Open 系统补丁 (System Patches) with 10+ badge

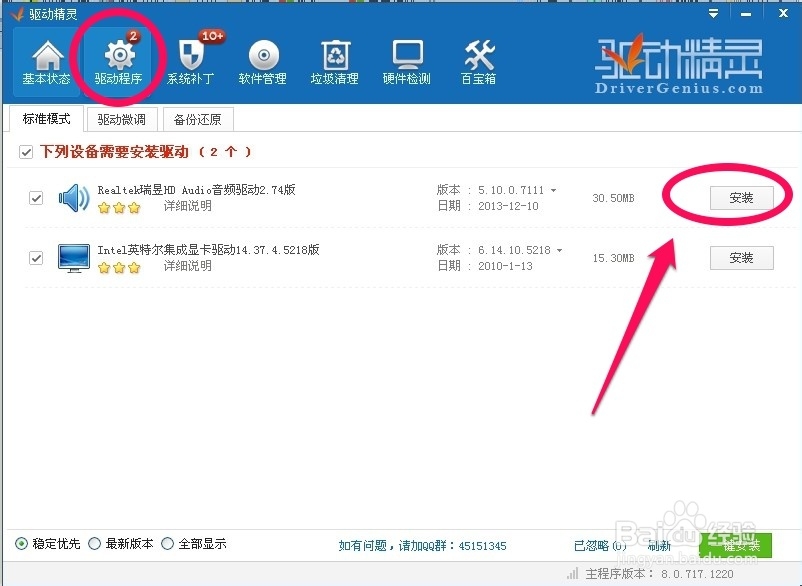coord(190,62)
